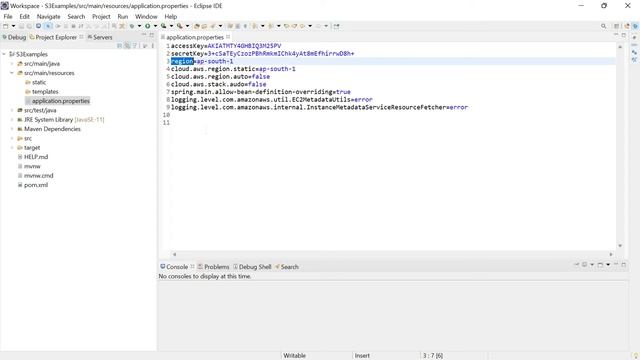Open the Debug configurations dropdown arrow
Viewport: 640px width, 360px height.
(x=139, y=26)
